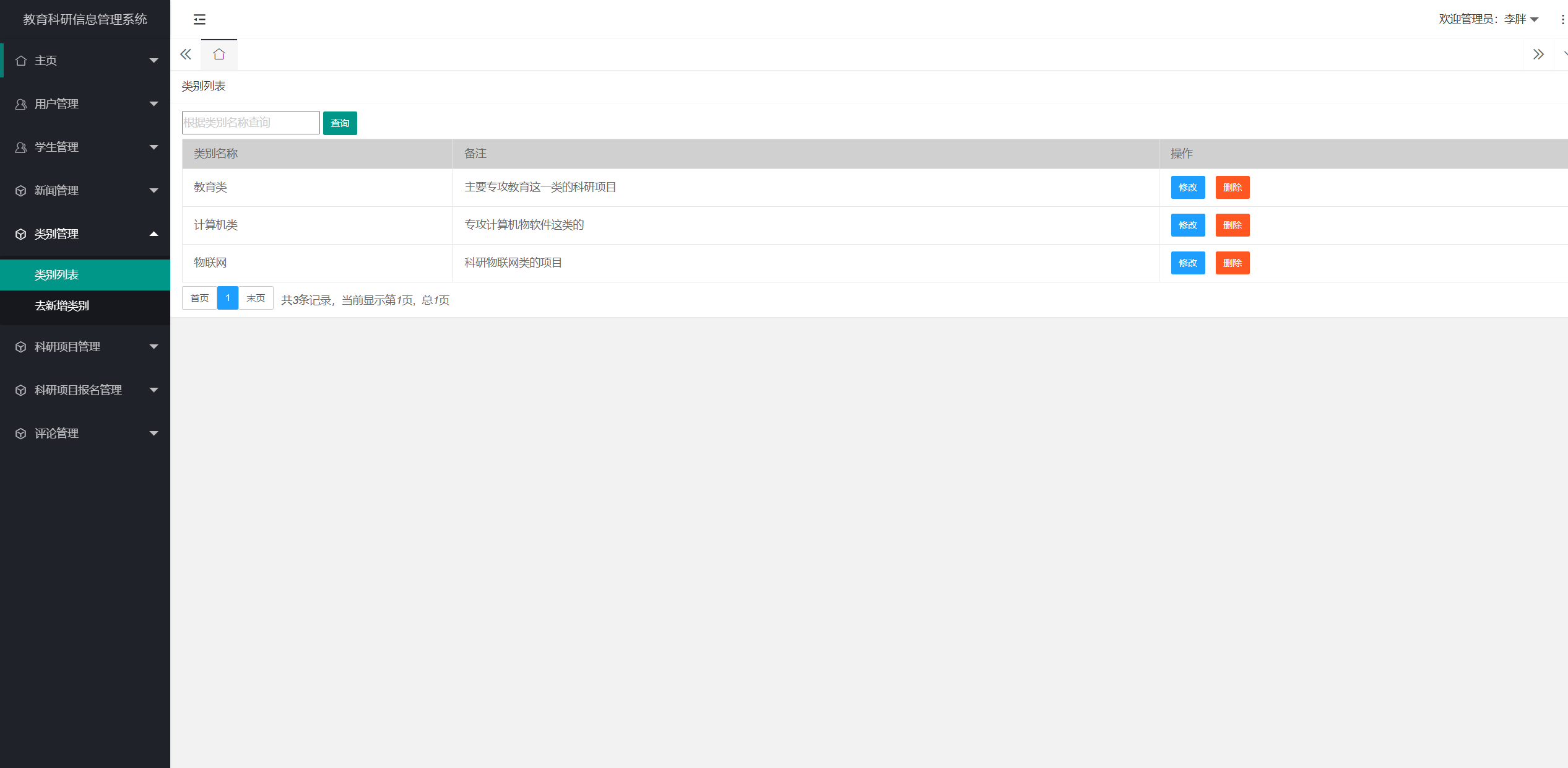The width and height of the screenshot is (1568, 768).
Task: Click the home tab icon
Action: [219, 55]
